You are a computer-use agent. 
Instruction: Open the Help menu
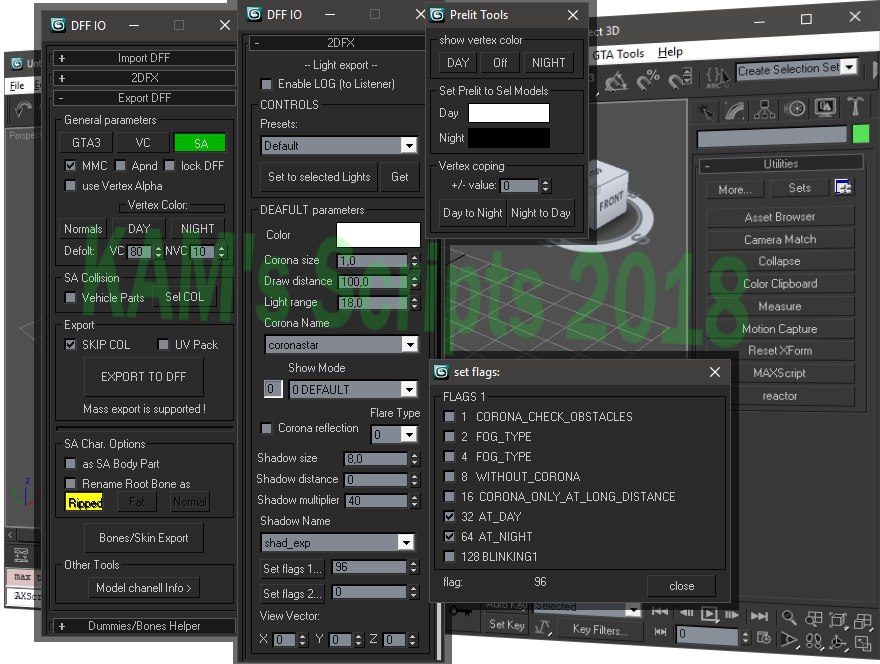coord(670,53)
